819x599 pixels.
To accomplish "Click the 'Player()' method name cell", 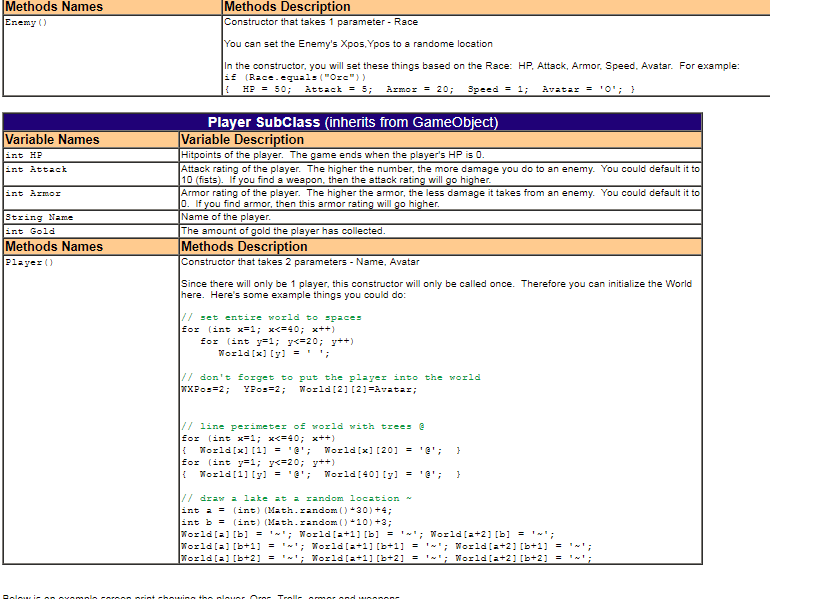I will [91, 409].
